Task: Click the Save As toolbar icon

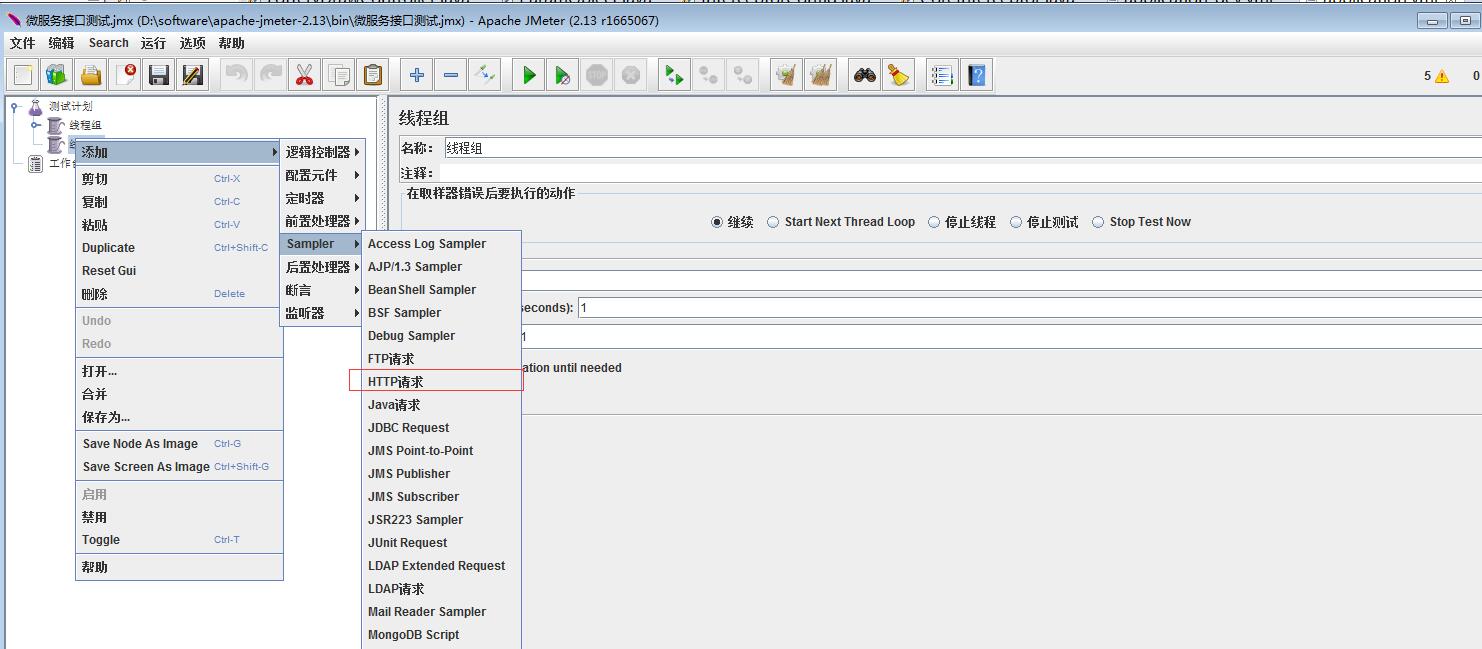Action: pyautogui.click(x=192, y=75)
